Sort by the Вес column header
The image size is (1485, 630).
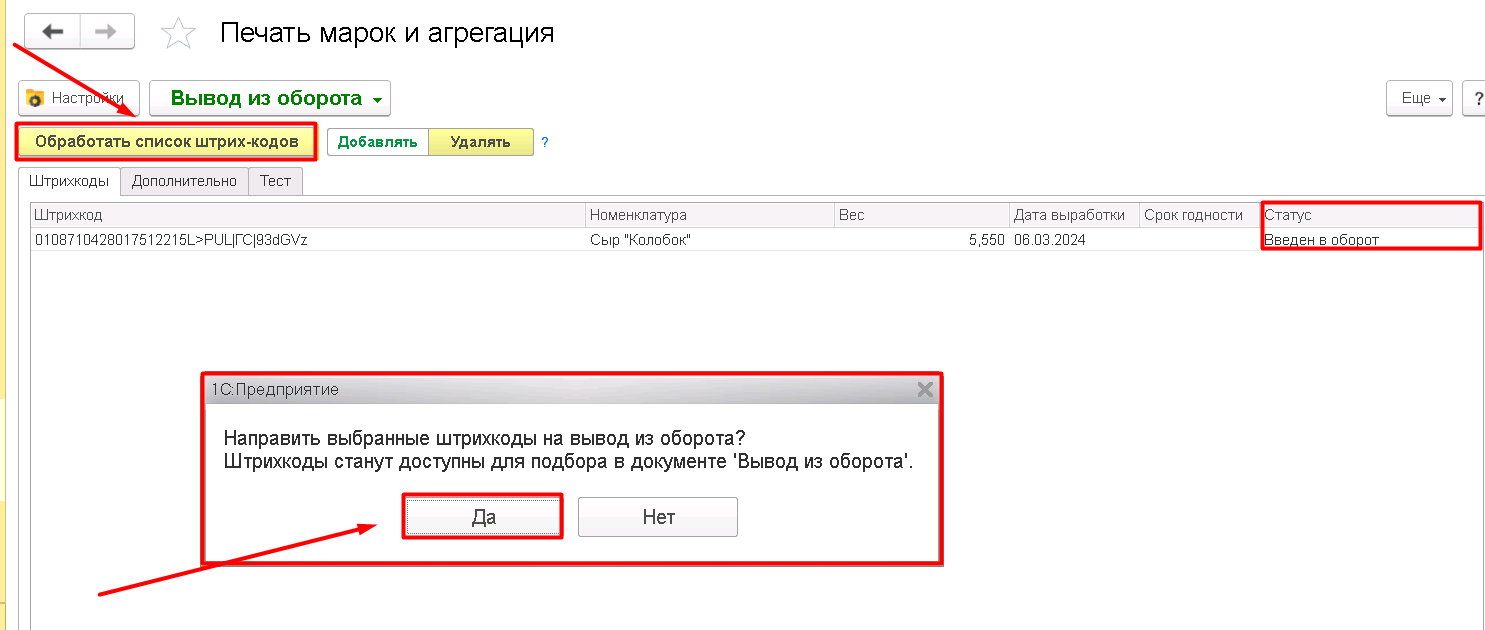pyautogui.click(x=922, y=215)
